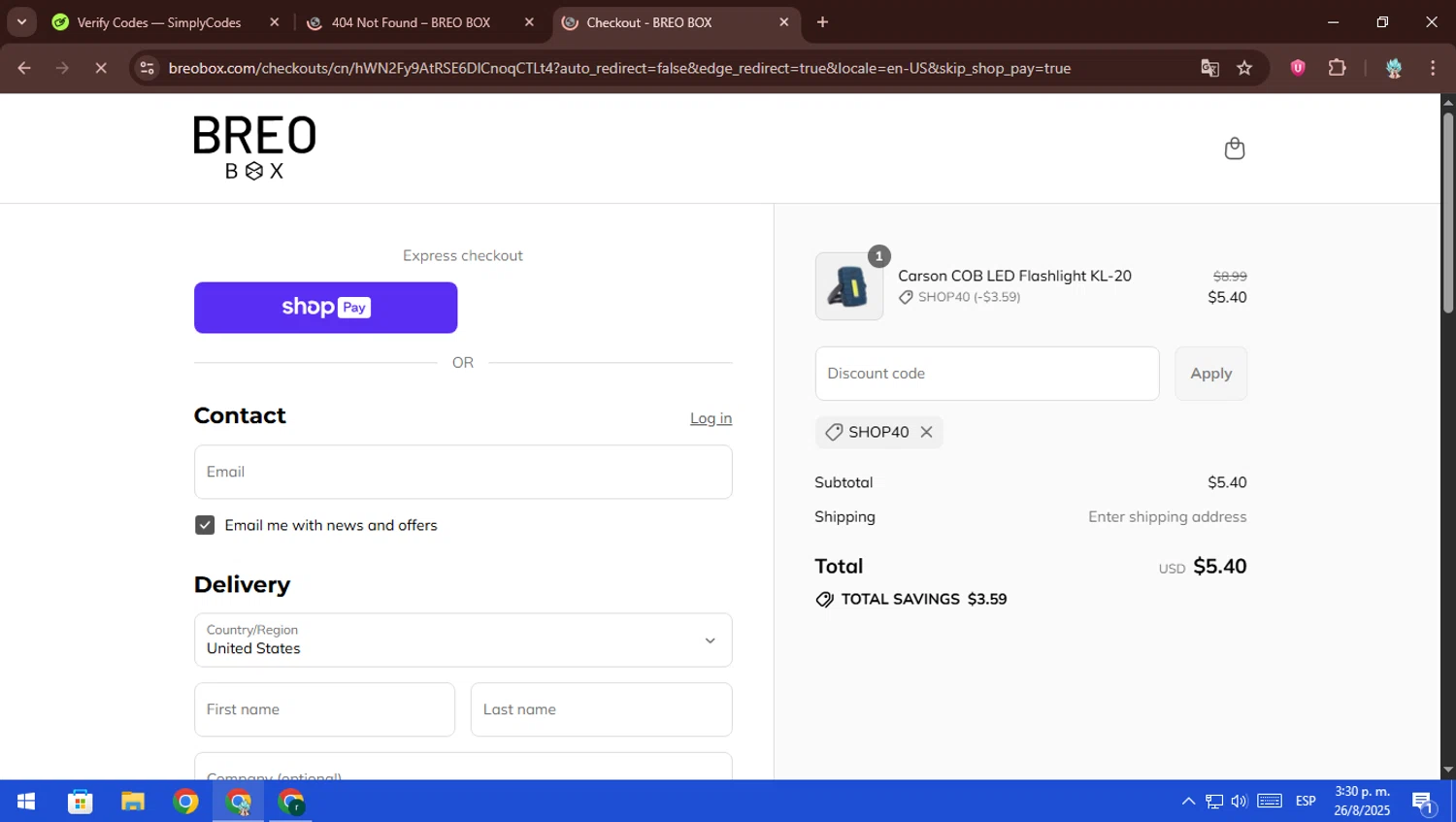
Task: Open site information icon in address bar
Action: (147, 68)
